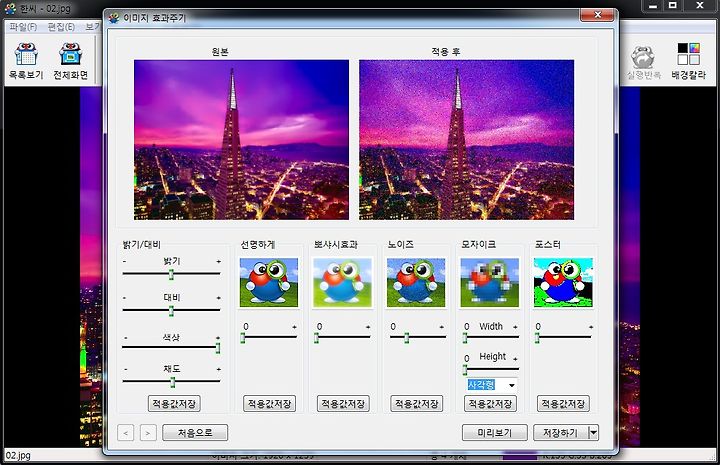Click 적용값저장 under 모자이크
The width and height of the screenshot is (720, 465).
[x=490, y=403]
